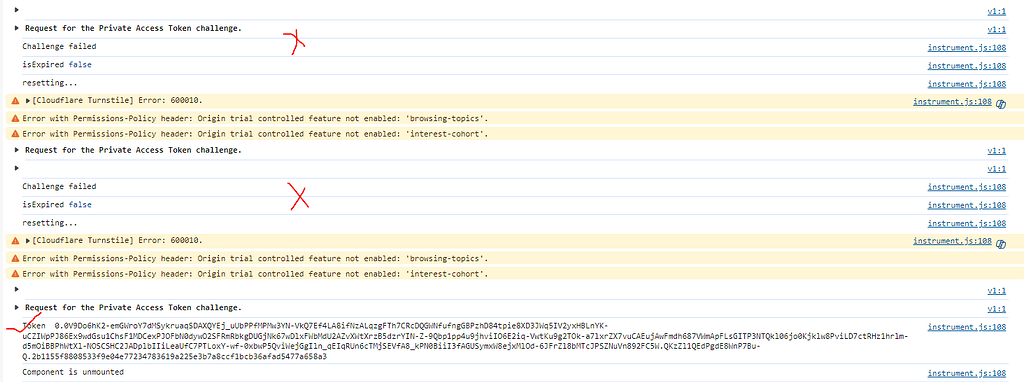Image resolution: width=1024 pixels, height=382 pixels.
Task: Open instrument.js:108 link on the Token row
Action: pyautogui.click(x=967, y=327)
